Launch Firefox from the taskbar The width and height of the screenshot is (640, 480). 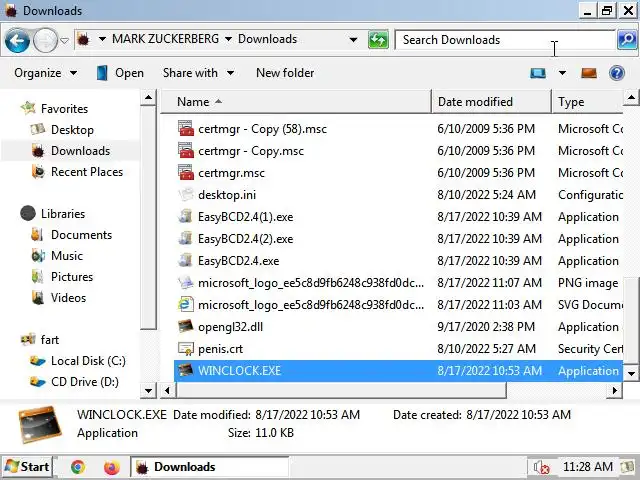click(111, 467)
